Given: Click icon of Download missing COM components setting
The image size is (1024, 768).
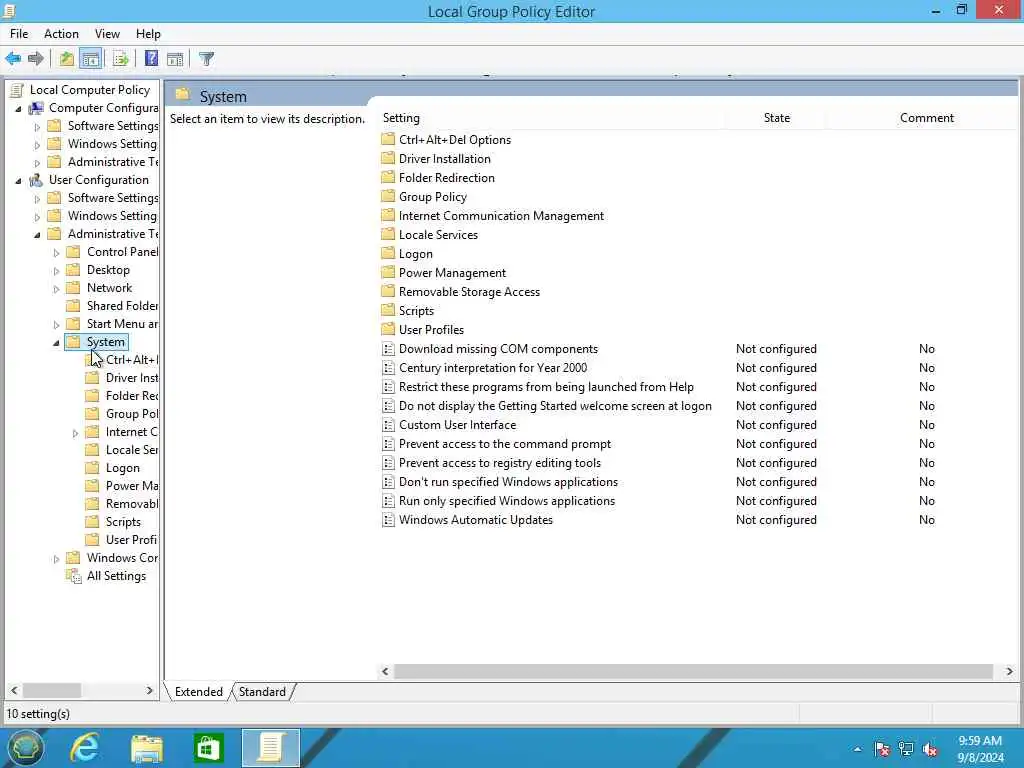Looking at the screenshot, I should click(388, 349).
